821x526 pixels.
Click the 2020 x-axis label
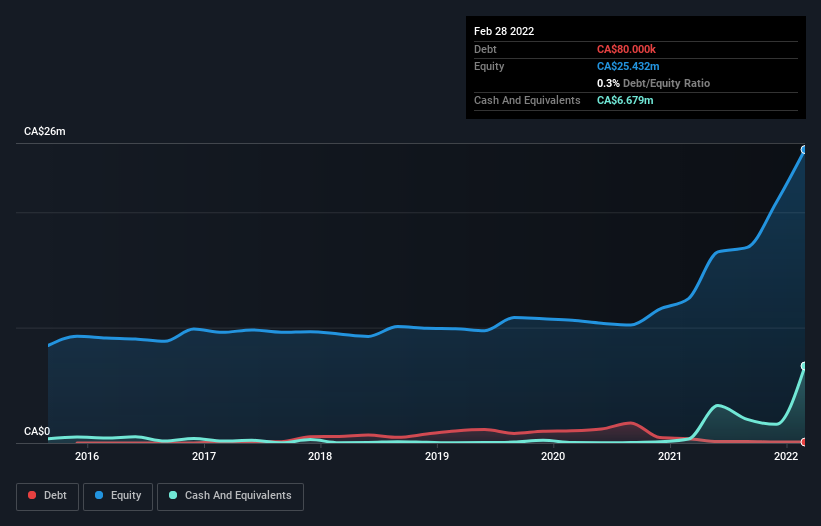pyautogui.click(x=553, y=456)
